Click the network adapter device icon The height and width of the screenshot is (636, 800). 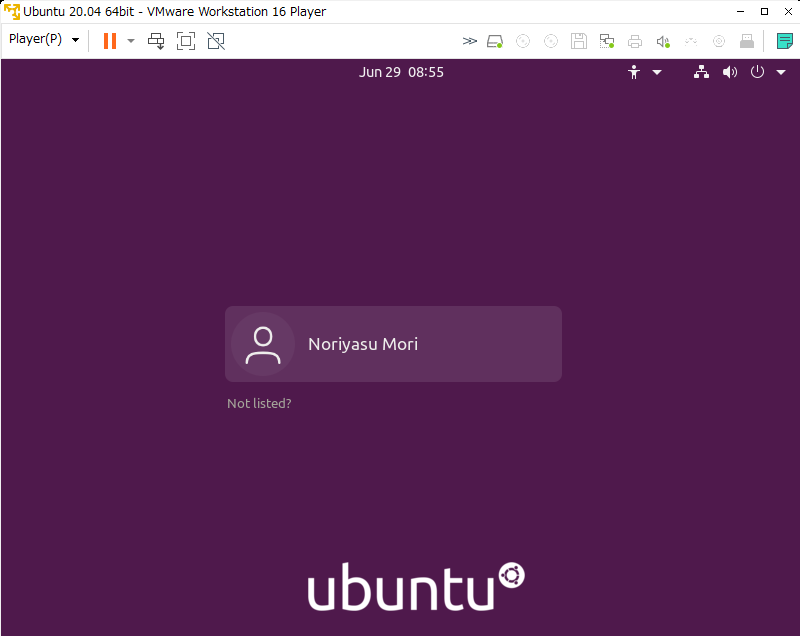coord(607,41)
